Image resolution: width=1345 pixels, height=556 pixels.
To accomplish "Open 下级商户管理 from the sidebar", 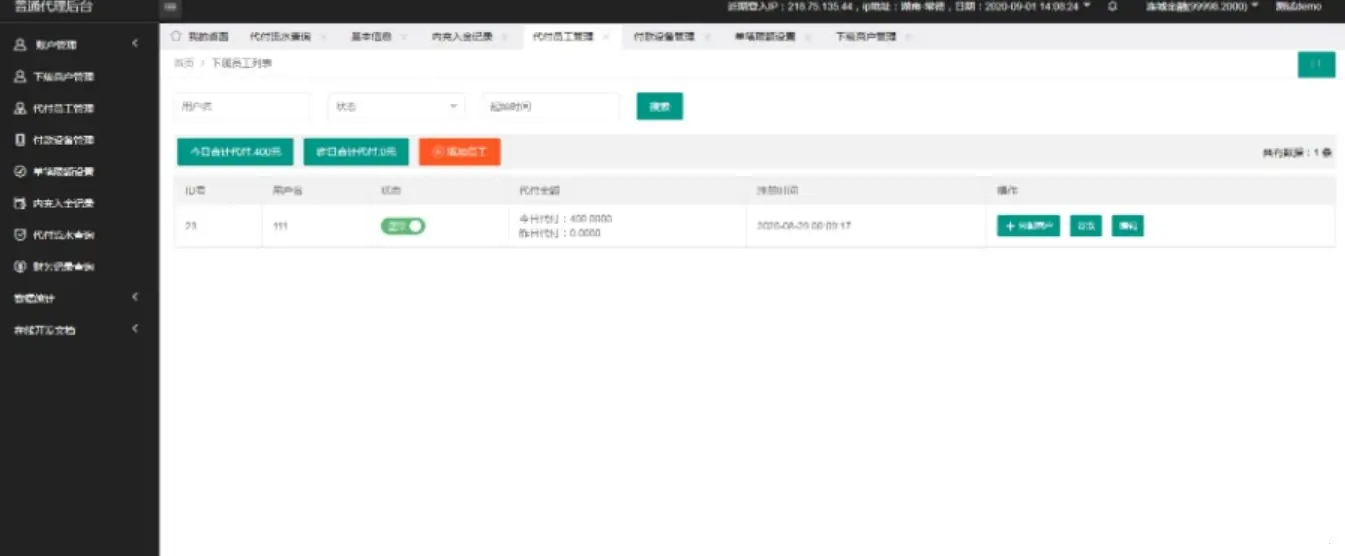I will click(63, 77).
